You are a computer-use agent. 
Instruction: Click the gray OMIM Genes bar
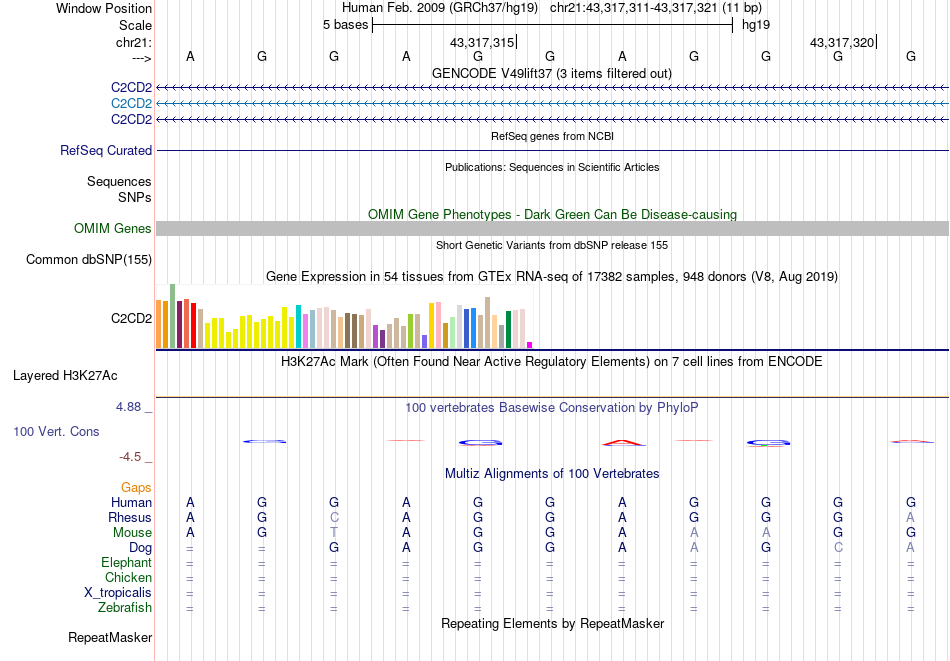click(x=552, y=228)
